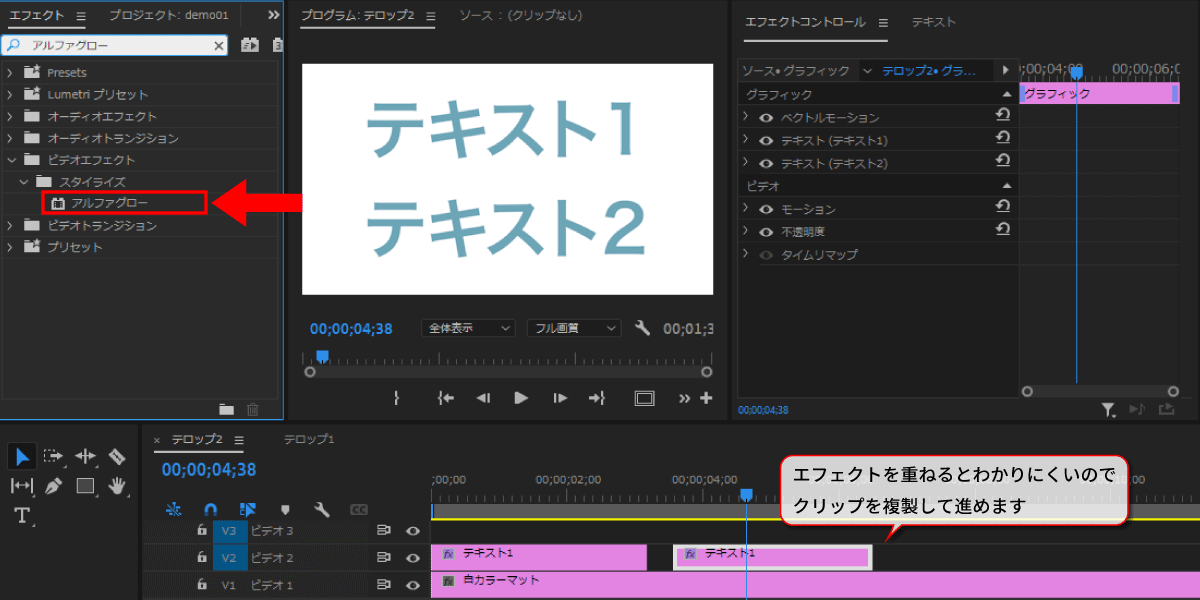
Task: Select the Pen tool
Action: click(53, 486)
